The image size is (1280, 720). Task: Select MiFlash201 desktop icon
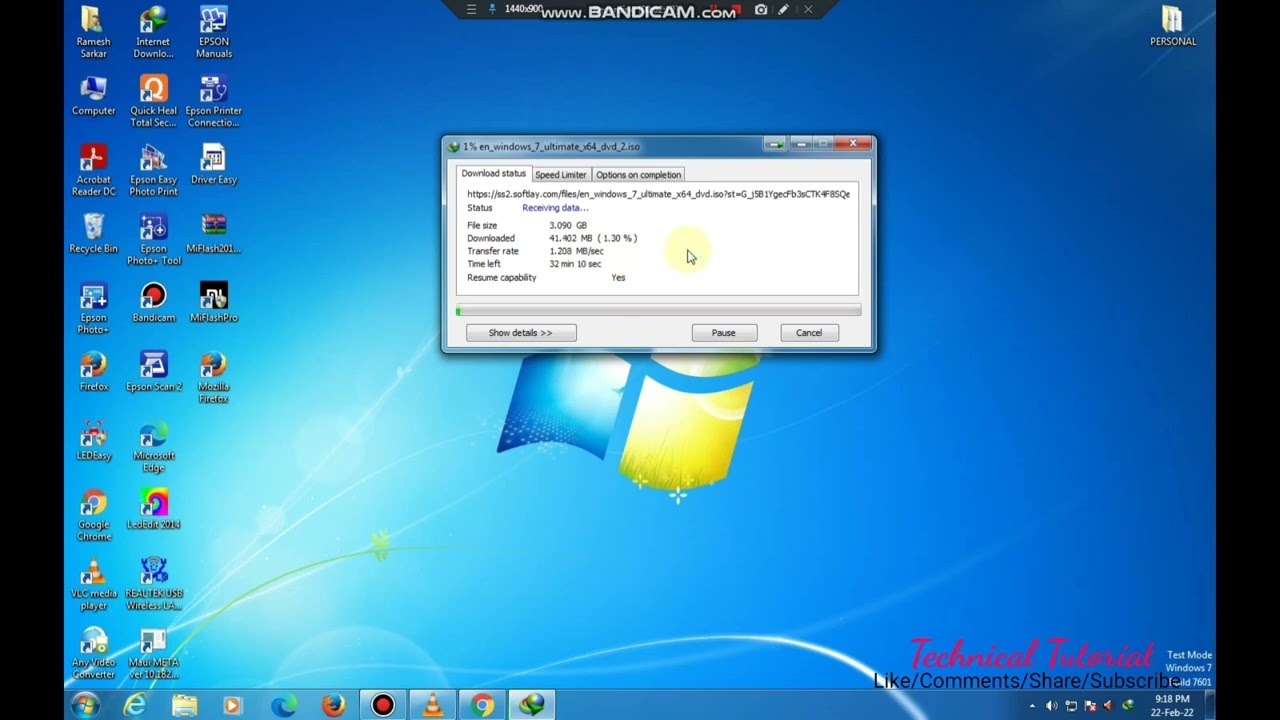click(213, 234)
